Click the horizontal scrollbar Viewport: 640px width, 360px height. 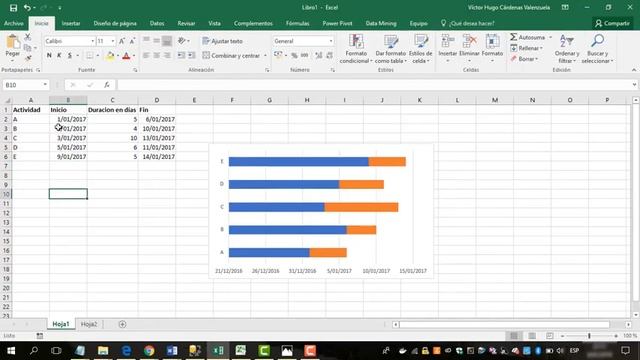(504, 324)
